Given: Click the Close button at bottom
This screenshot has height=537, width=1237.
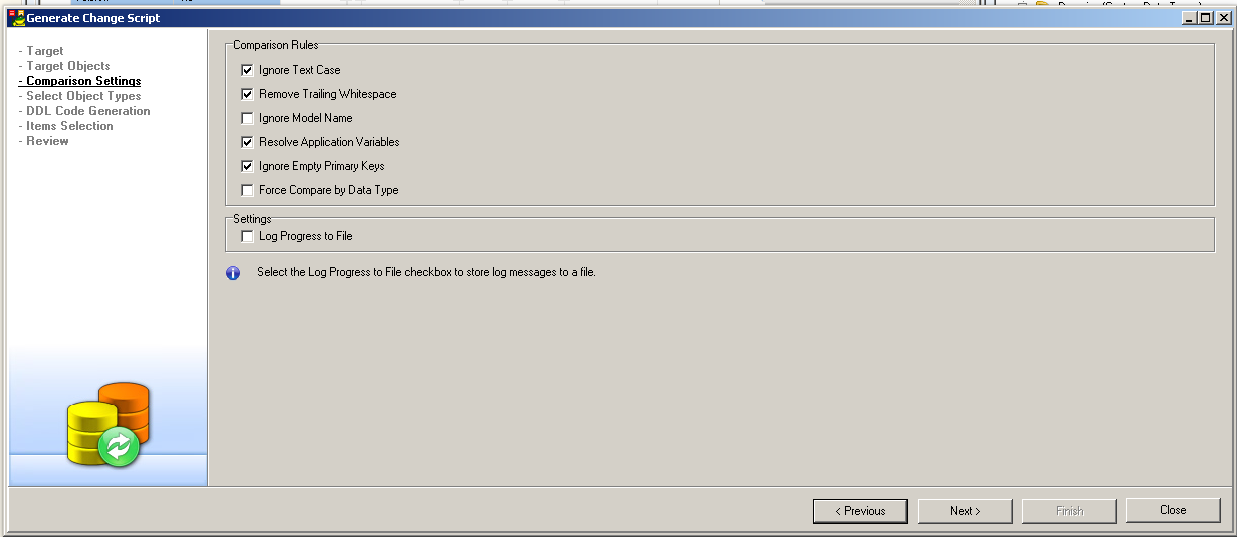Looking at the screenshot, I should [x=1172, y=510].
